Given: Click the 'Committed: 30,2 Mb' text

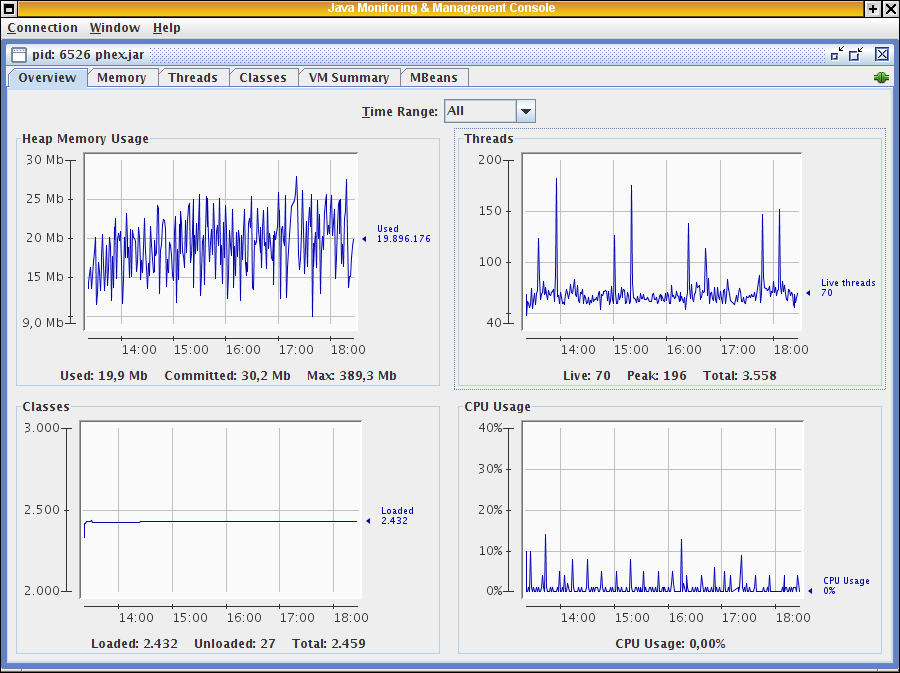Looking at the screenshot, I should coord(227,376).
